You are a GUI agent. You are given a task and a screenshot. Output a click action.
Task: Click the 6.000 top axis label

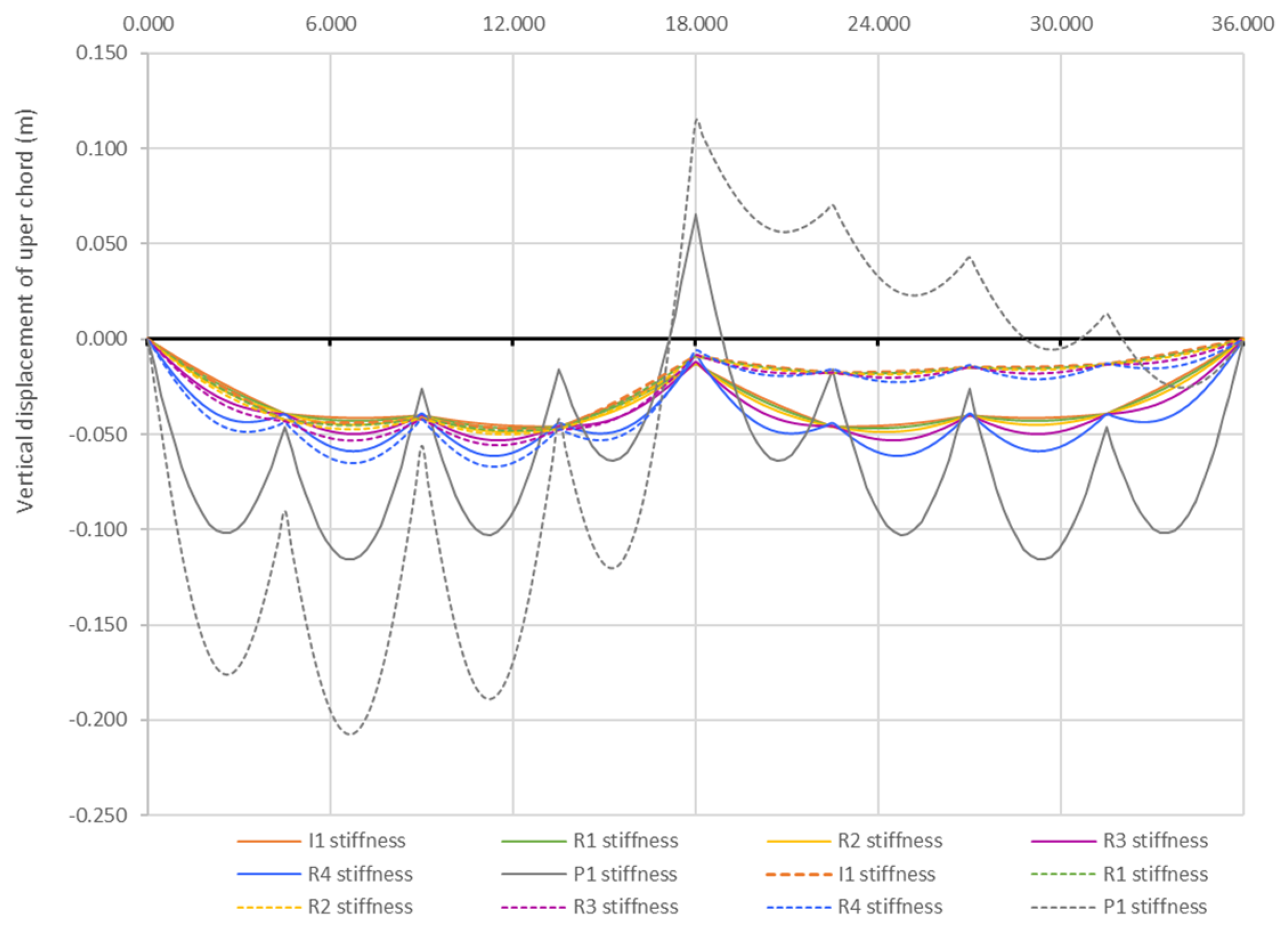tap(331, 24)
